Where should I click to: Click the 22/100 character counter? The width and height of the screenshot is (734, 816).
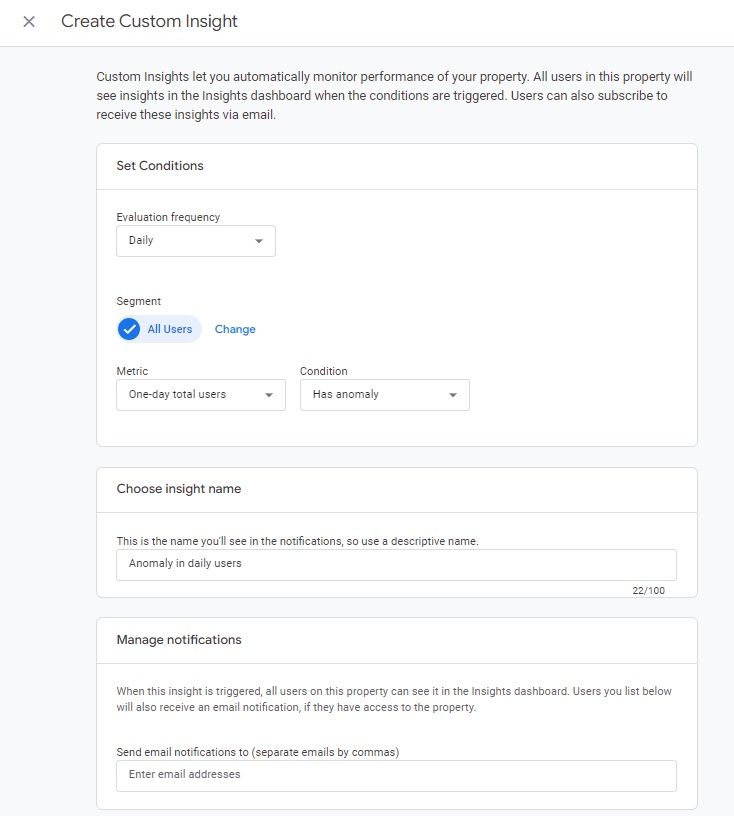(648, 591)
